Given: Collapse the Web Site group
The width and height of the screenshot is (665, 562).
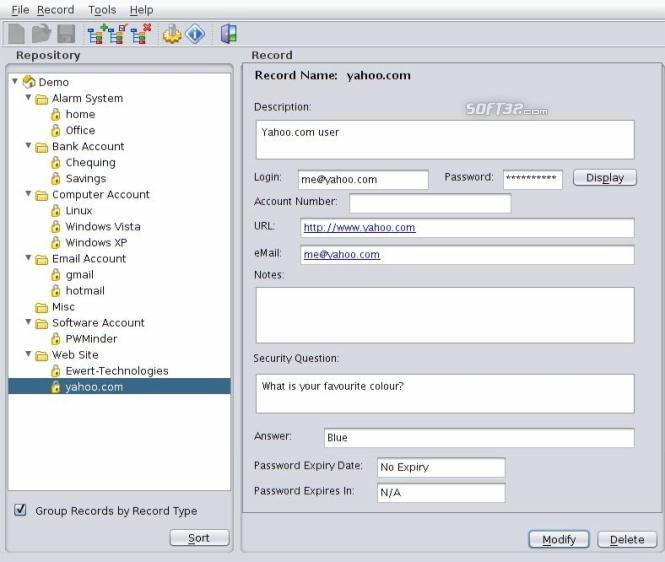Looking at the screenshot, I should coord(28,353).
